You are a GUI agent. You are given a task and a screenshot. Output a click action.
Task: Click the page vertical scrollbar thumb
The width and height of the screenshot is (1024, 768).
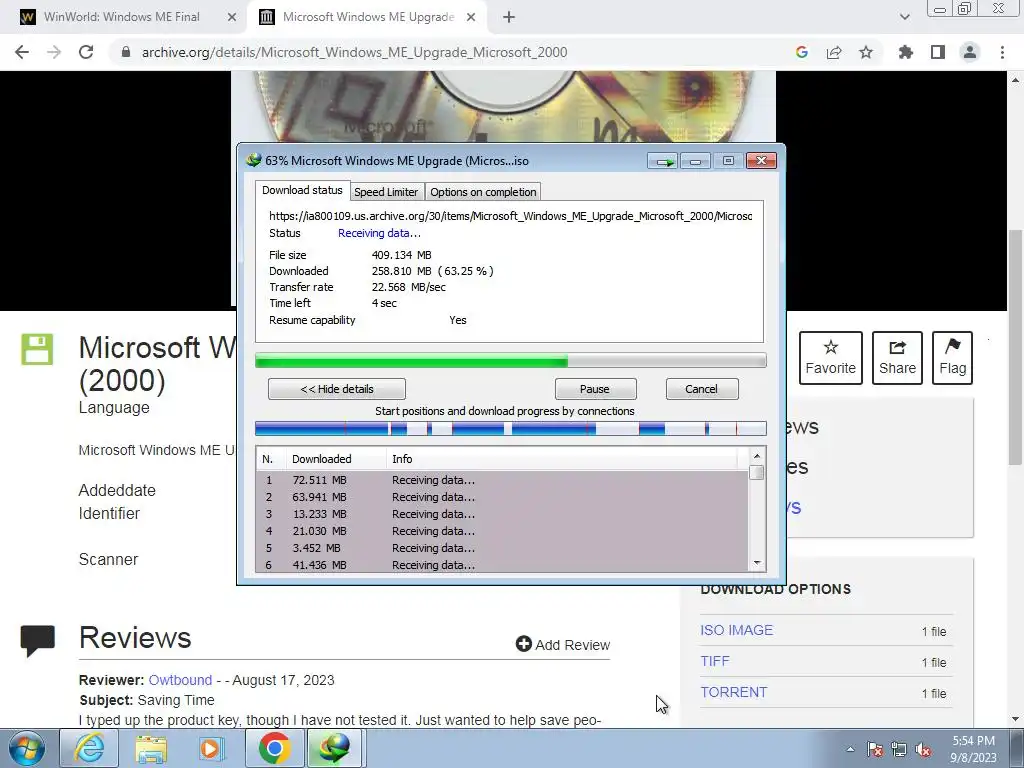[x=1015, y=346]
